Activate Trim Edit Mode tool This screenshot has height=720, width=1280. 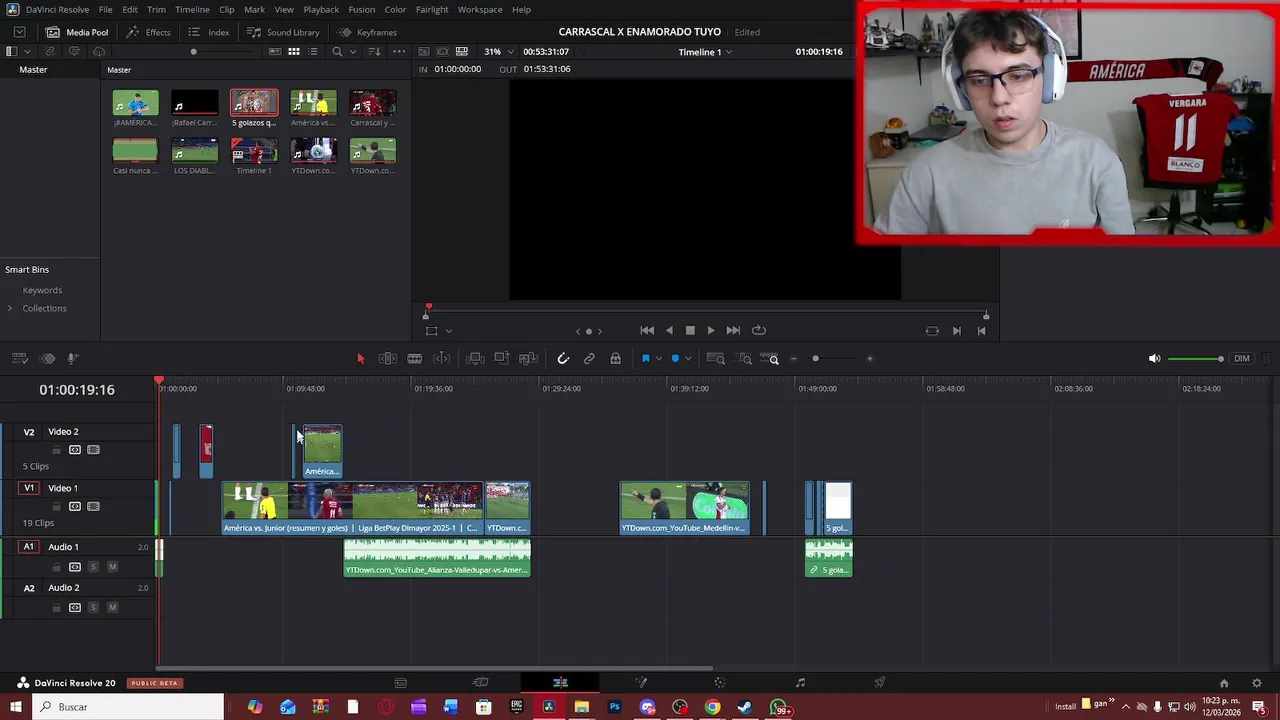(388, 358)
